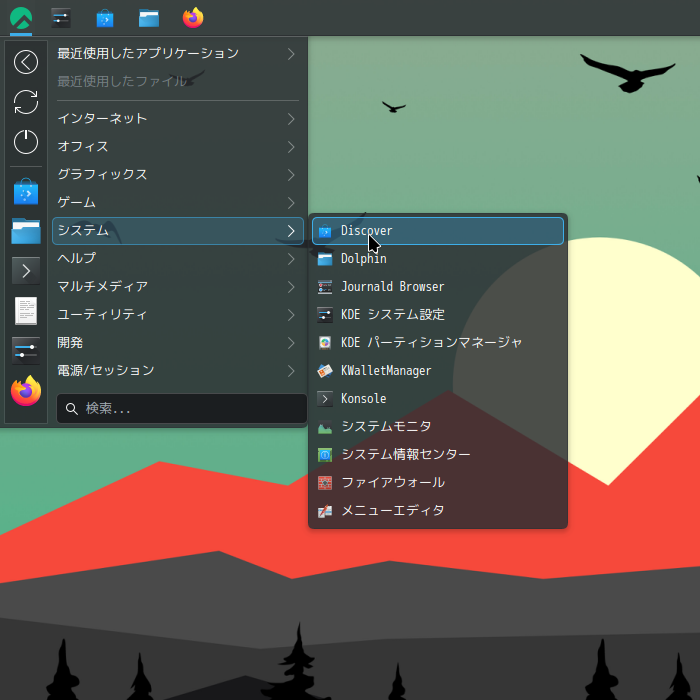Screen dimensions: 700x700
Task: Click the Dolphin folder icon in submenu
Action: point(325,259)
